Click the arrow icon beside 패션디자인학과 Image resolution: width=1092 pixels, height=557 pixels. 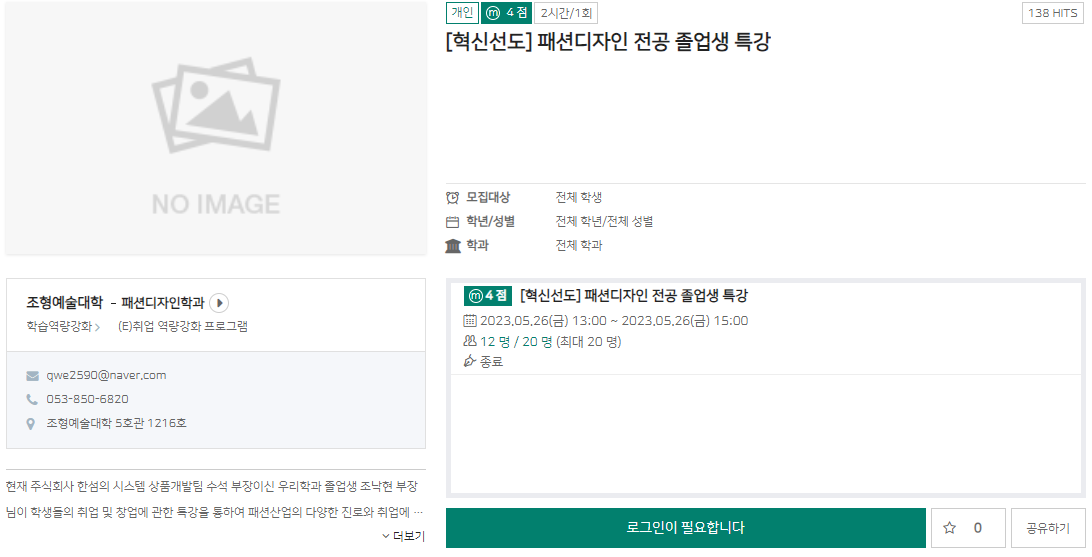point(220,303)
